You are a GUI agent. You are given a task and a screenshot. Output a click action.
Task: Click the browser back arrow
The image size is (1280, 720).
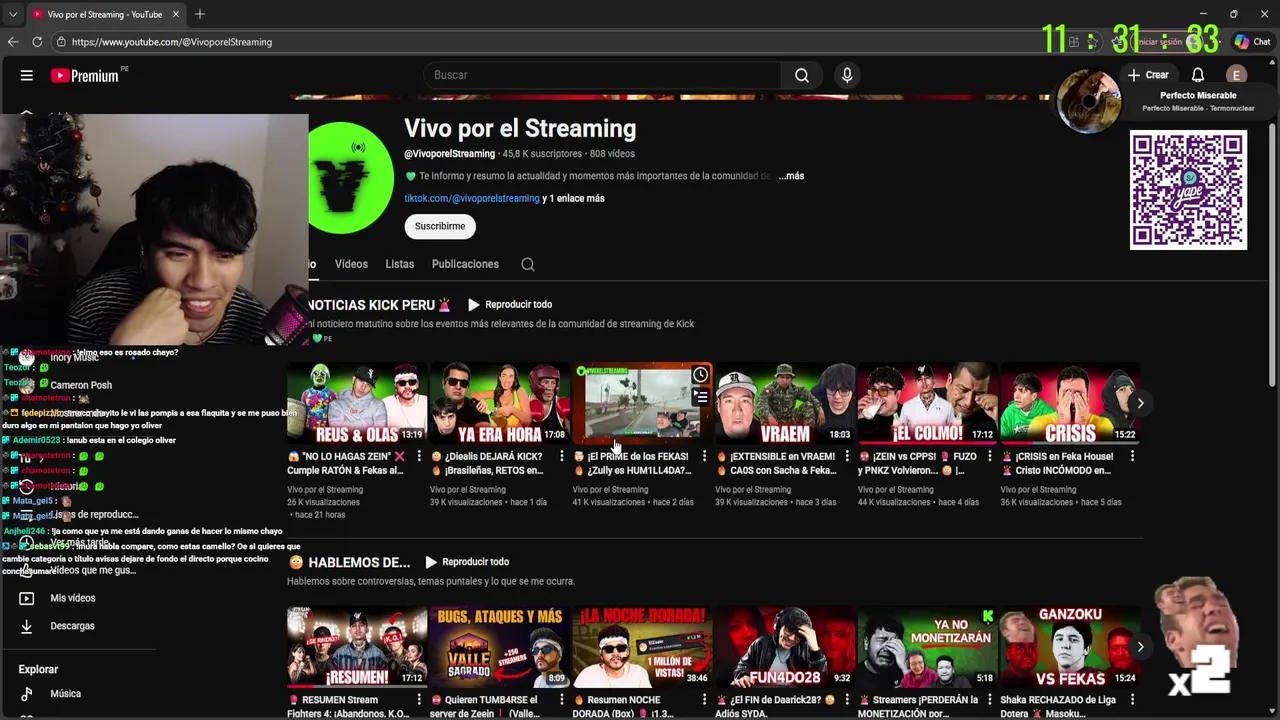point(13,42)
